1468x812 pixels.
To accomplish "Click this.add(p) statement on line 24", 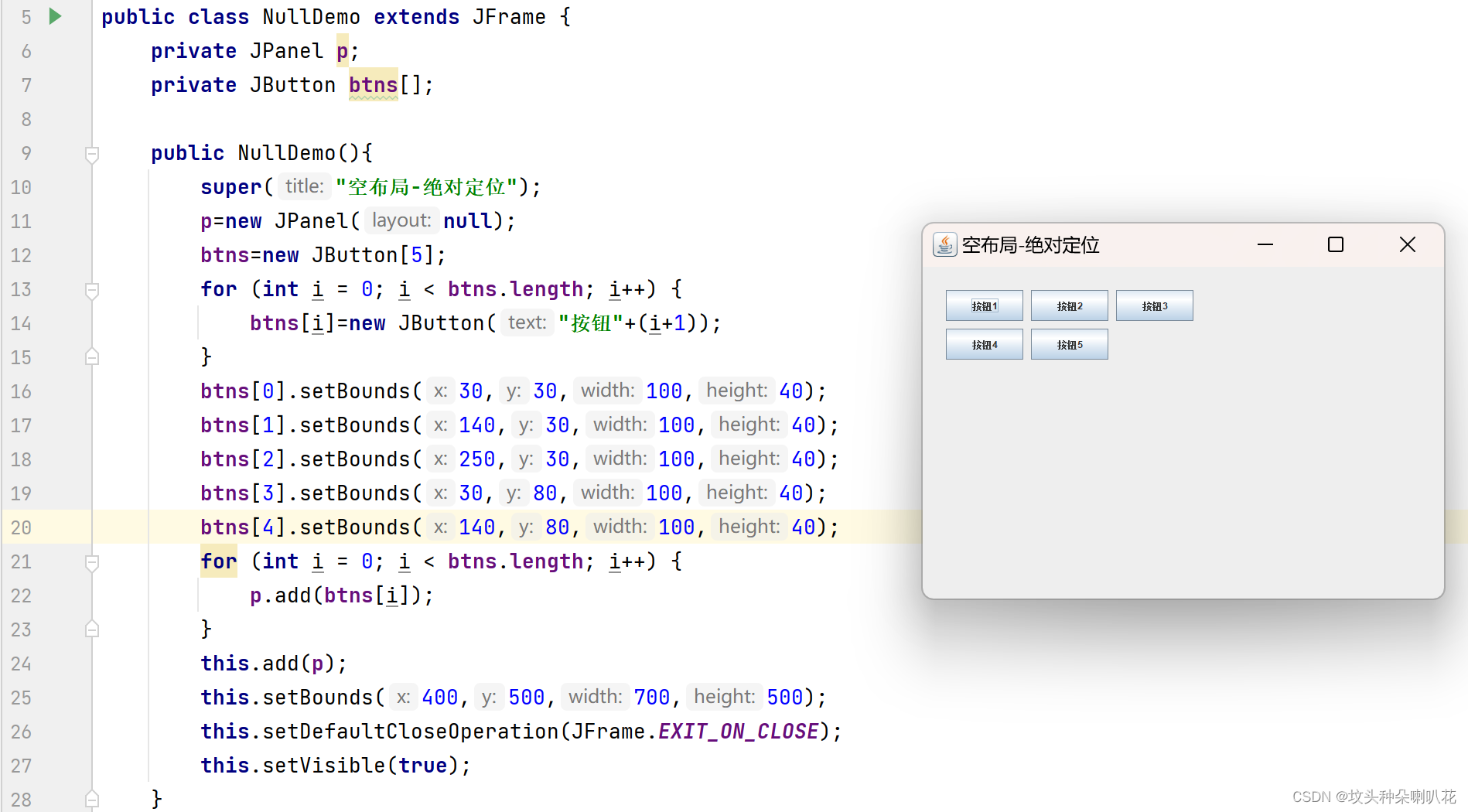I will point(273,664).
